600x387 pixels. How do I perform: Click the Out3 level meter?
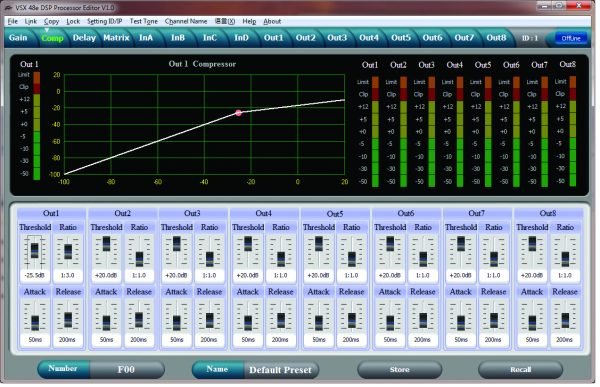click(432, 132)
